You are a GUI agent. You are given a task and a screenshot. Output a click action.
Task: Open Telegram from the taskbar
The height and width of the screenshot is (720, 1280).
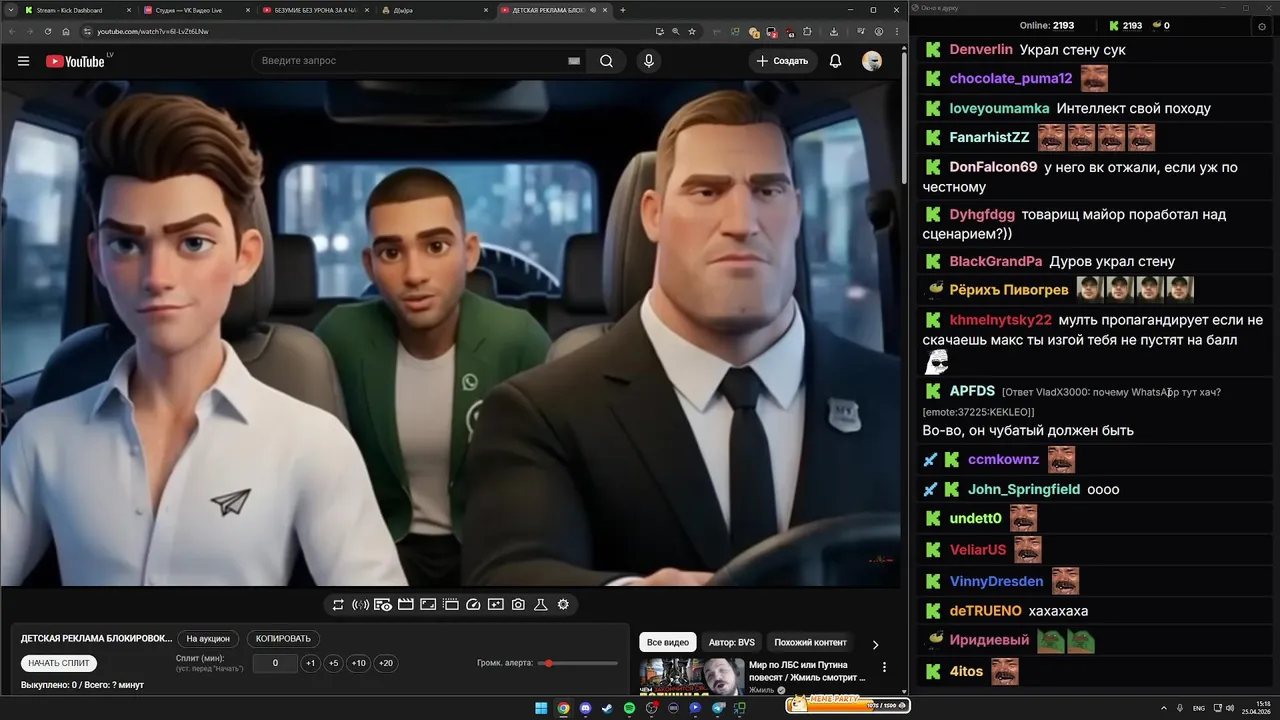pyautogui.click(x=717, y=708)
